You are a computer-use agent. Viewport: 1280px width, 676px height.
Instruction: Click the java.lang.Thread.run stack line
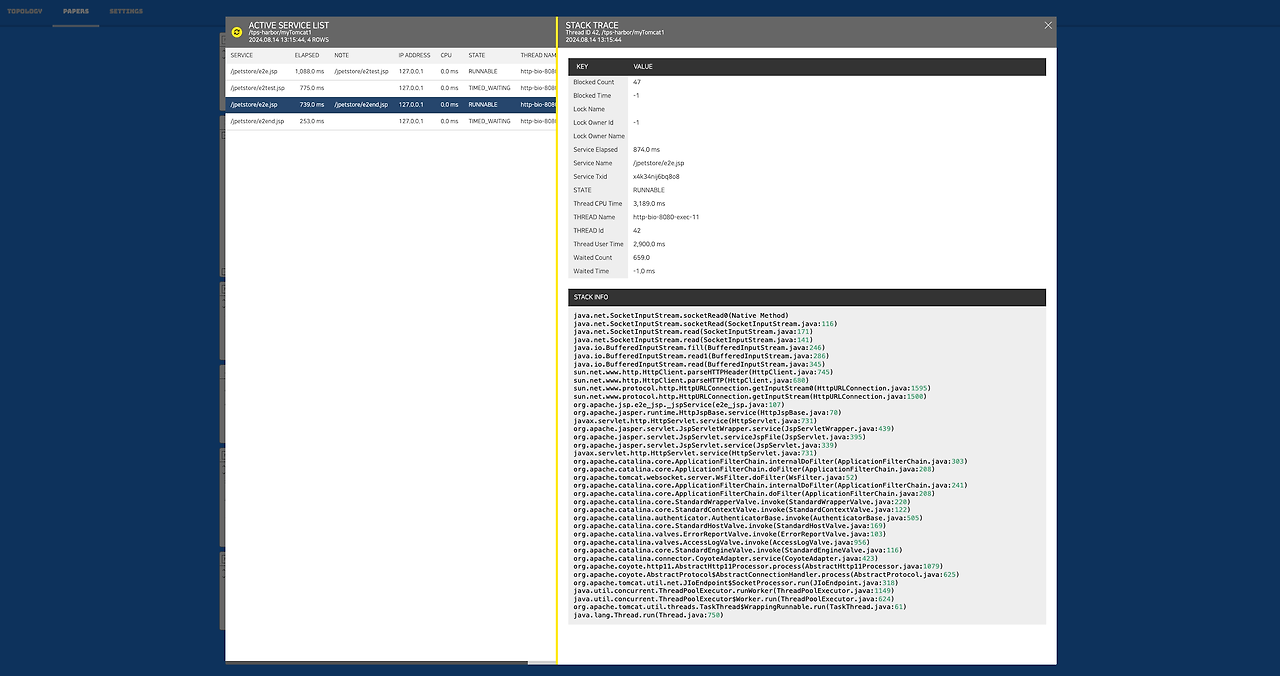tap(648, 615)
